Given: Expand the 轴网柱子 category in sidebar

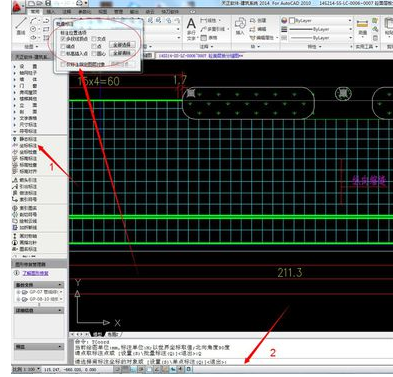Looking at the screenshot, I should [25, 73].
